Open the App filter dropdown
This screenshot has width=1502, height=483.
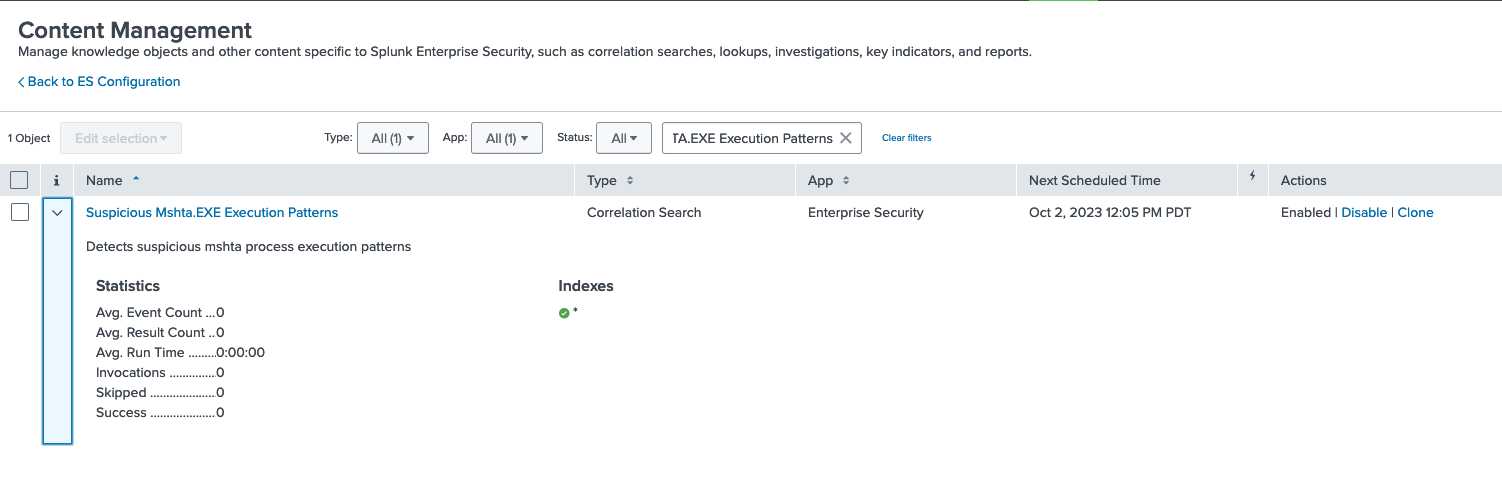click(506, 138)
